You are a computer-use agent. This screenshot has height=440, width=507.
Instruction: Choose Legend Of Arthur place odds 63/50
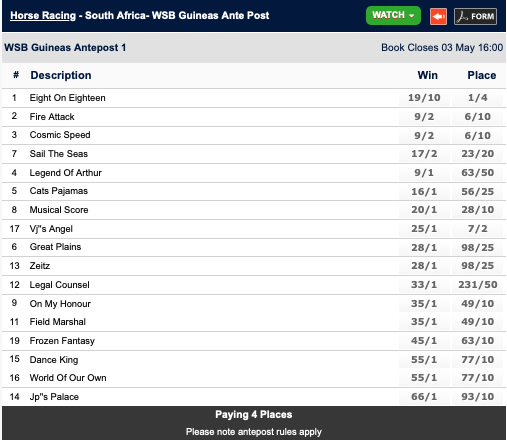[x=477, y=173]
